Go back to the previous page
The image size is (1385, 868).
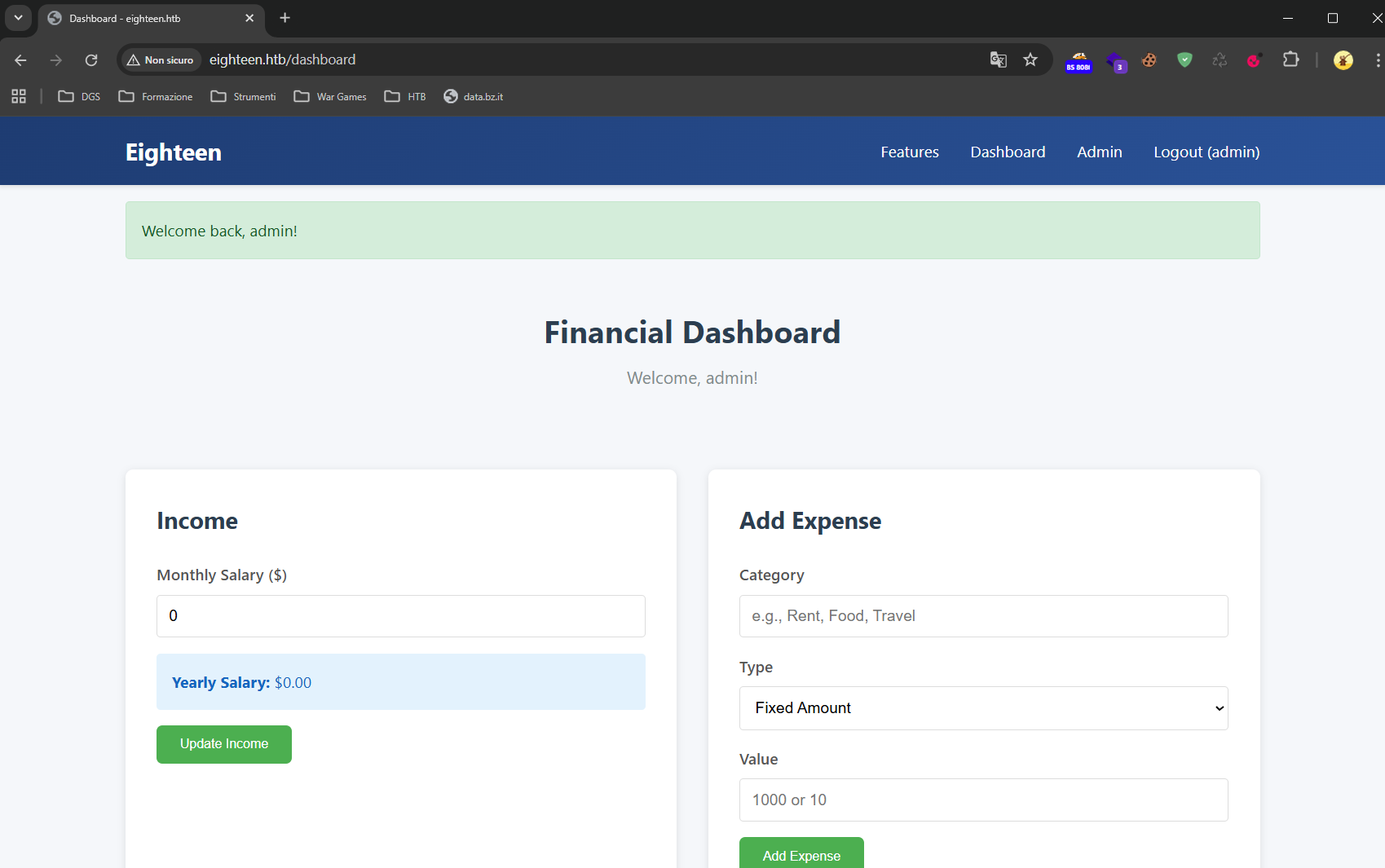(21, 59)
